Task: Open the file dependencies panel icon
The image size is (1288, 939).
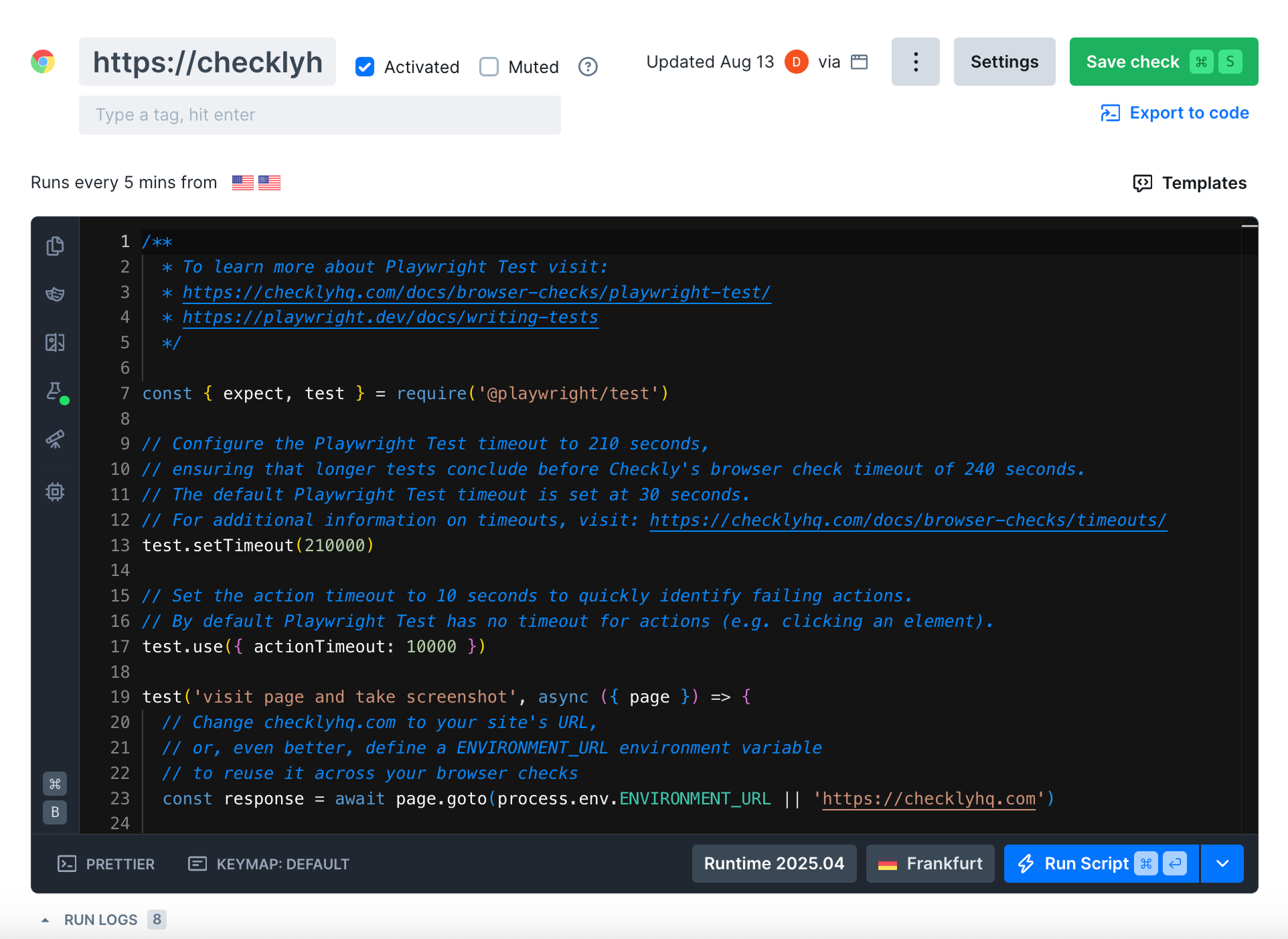Action: pyautogui.click(x=55, y=246)
